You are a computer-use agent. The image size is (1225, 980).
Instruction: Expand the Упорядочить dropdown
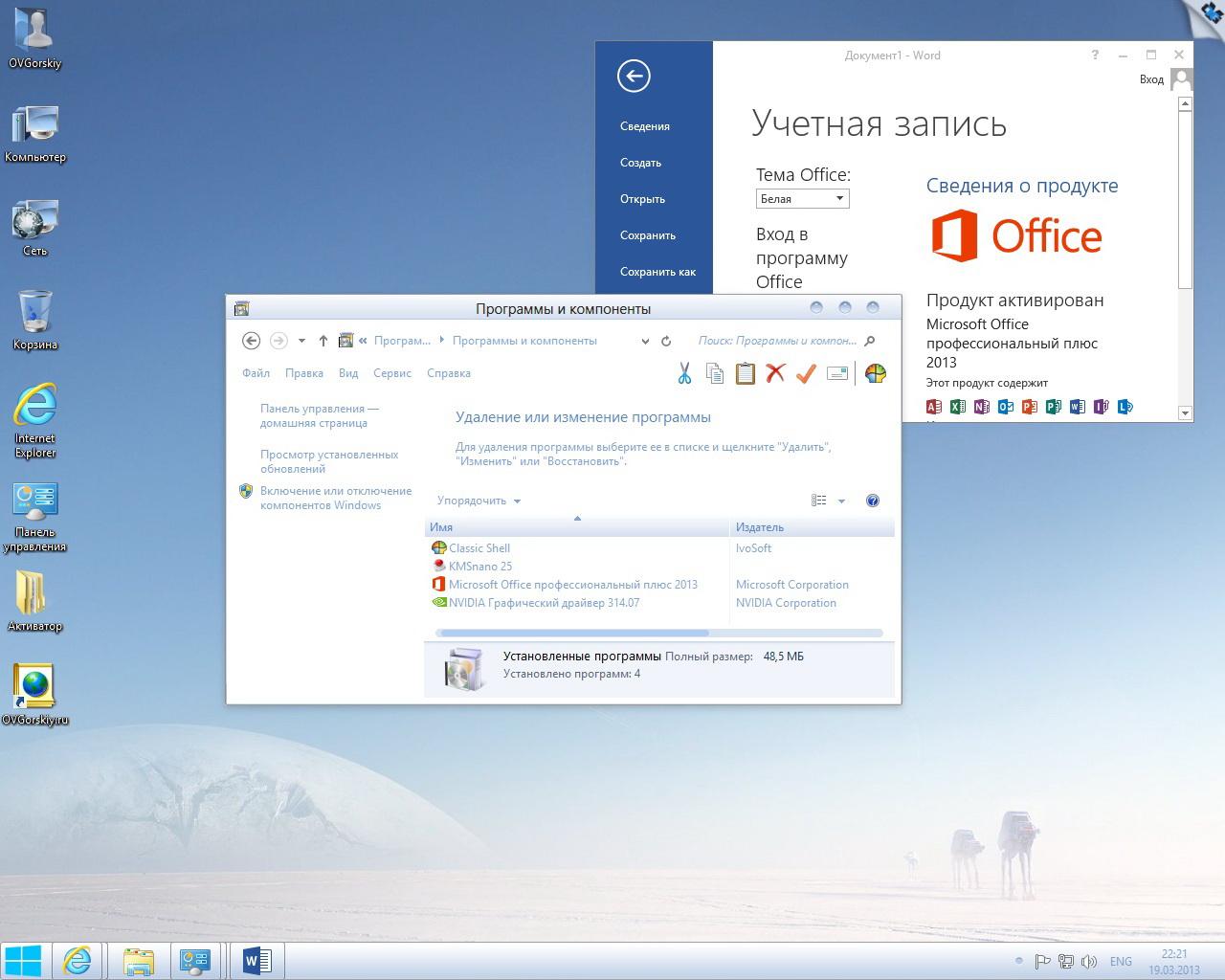tap(479, 501)
